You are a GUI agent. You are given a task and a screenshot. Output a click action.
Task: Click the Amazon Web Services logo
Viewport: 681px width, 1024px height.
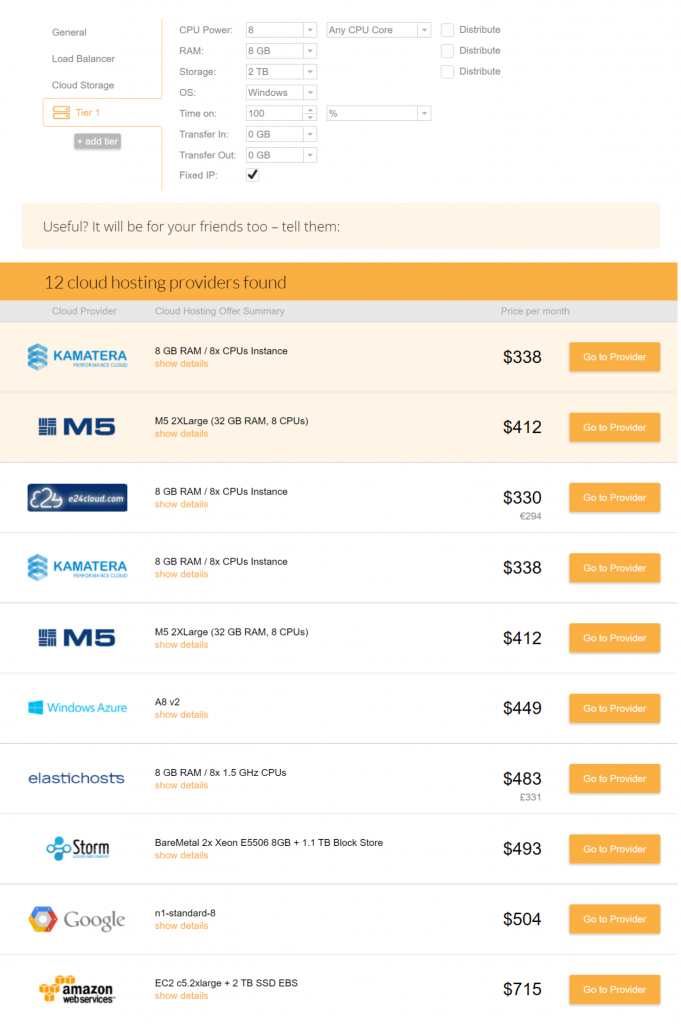(x=77, y=989)
